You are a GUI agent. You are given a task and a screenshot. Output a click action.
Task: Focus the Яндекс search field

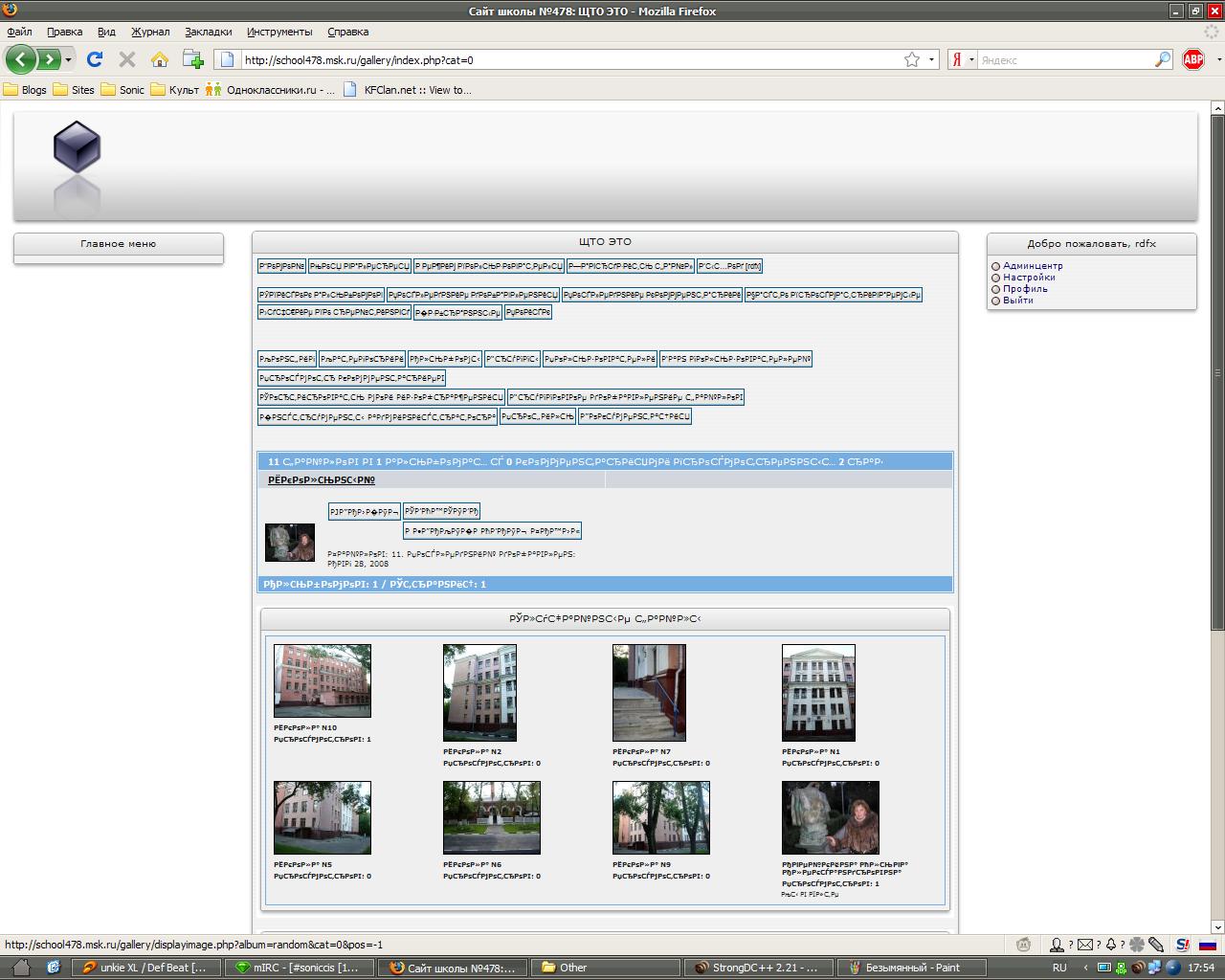pos(1065,59)
